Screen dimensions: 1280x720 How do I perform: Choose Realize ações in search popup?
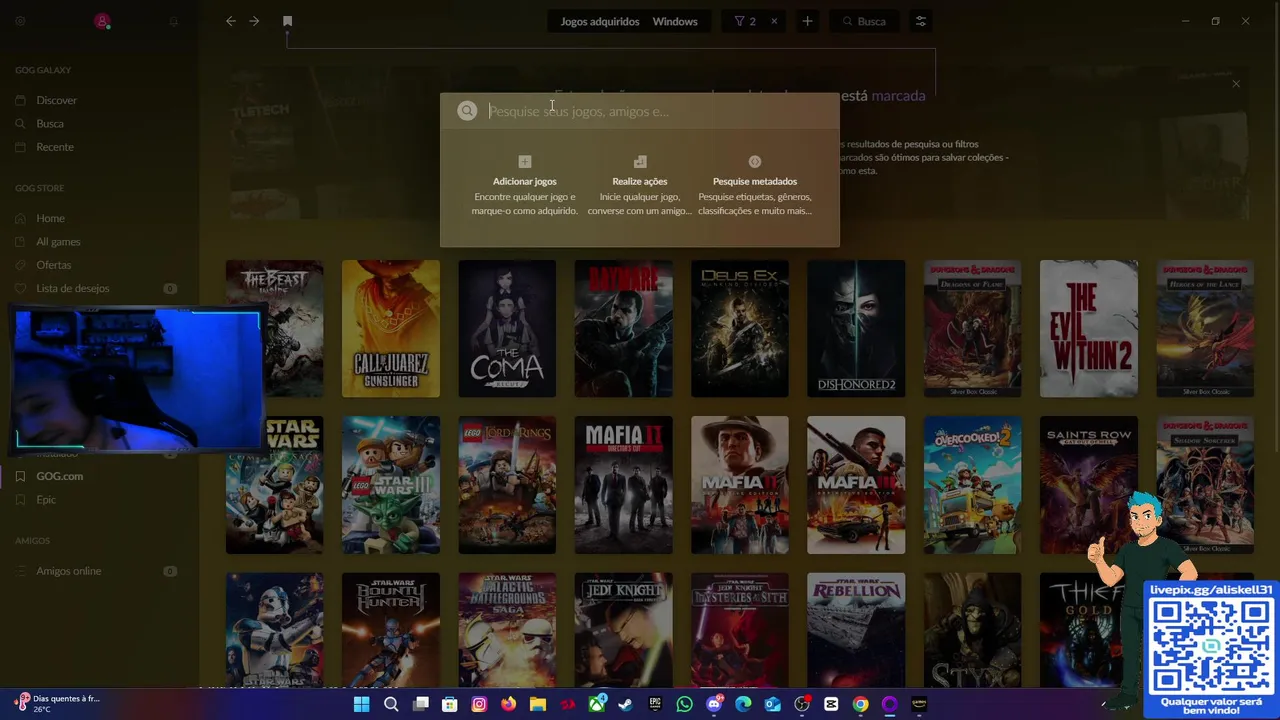639,187
